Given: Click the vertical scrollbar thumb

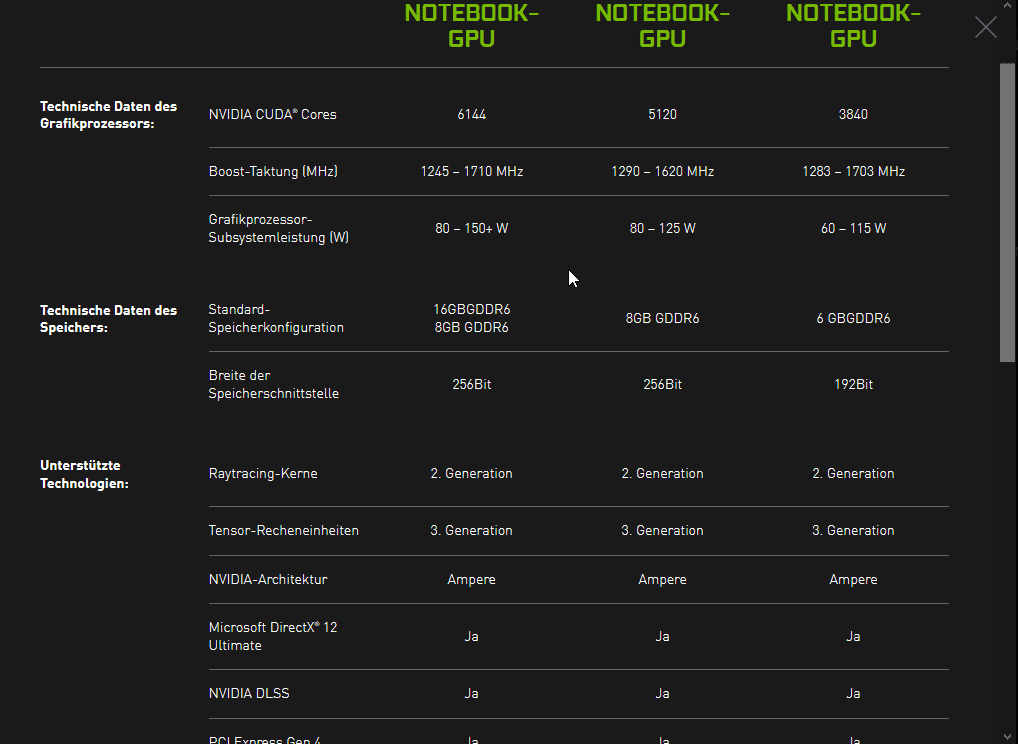Looking at the screenshot, I should click(x=1007, y=212).
